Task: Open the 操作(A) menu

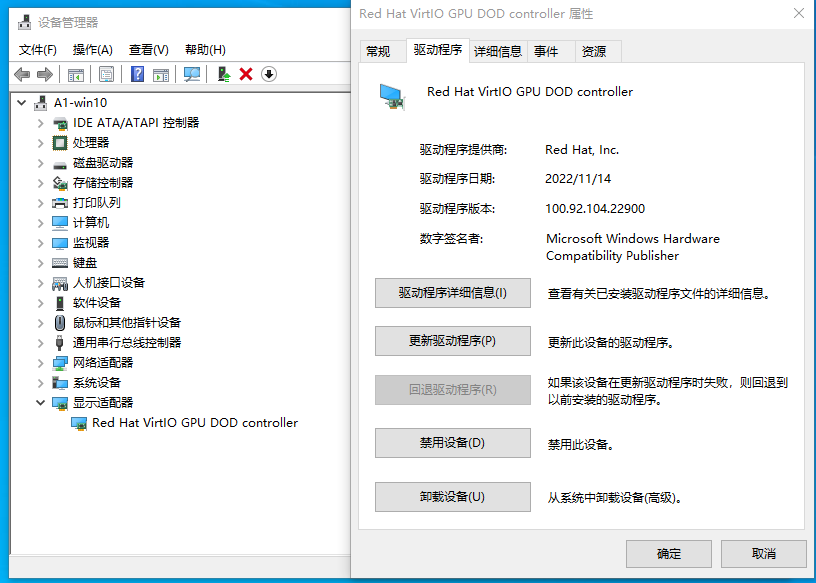Action: [92, 49]
